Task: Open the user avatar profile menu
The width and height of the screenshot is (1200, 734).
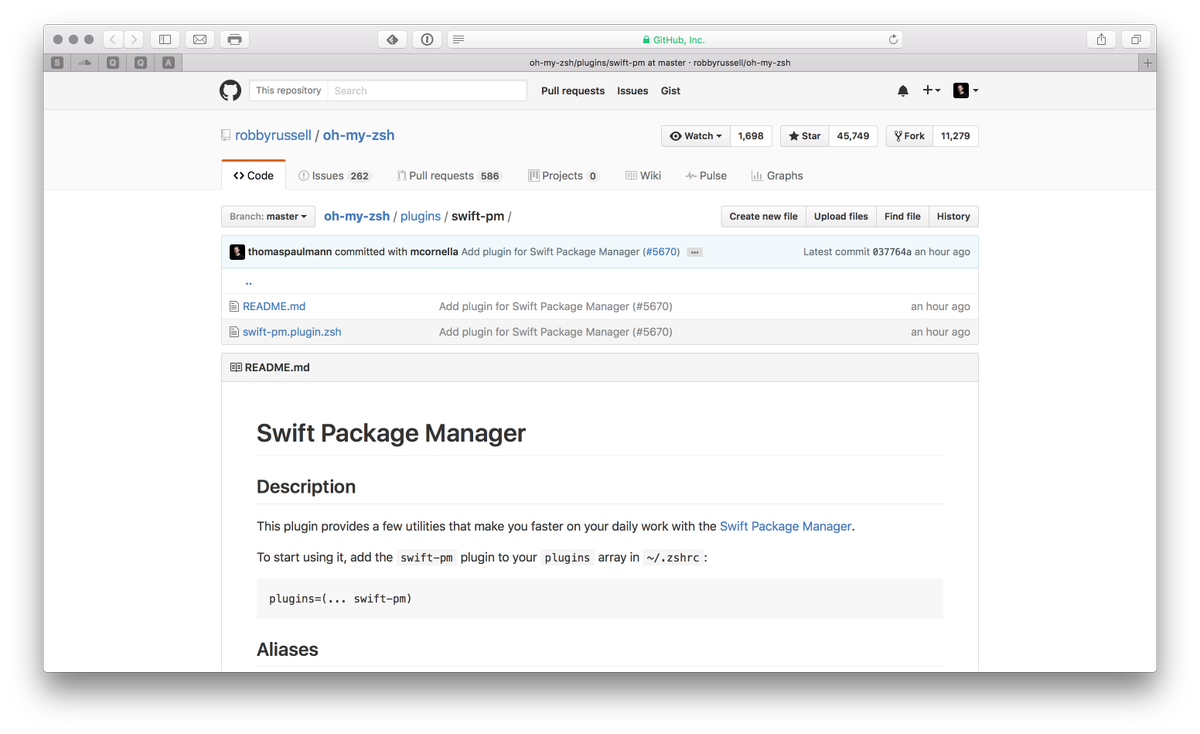Action: pos(966,90)
